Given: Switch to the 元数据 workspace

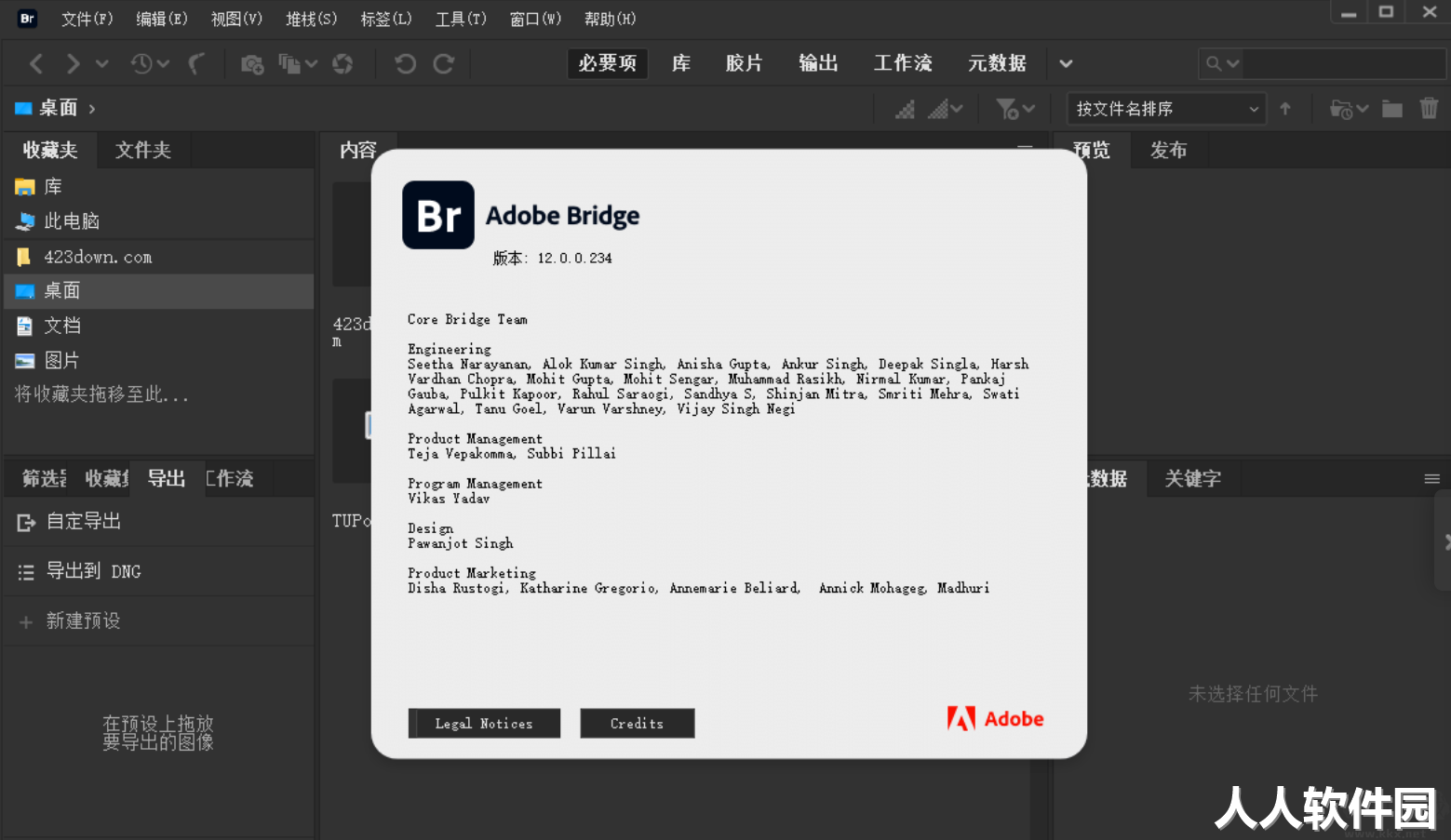Looking at the screenshot, I should point(997,63).
